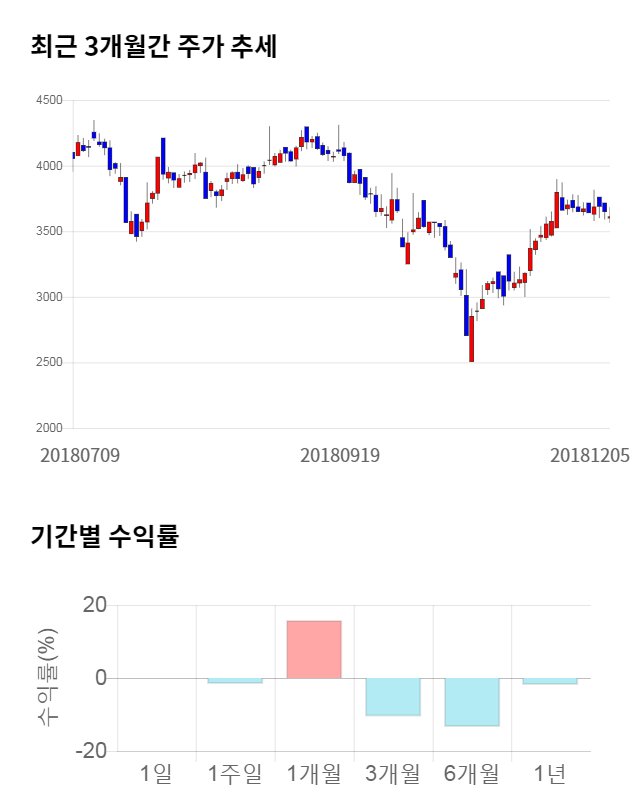This screenshot has width=640, height=810.
Task: Select the 3개월 period label
Action: click(x=393, y=773)
